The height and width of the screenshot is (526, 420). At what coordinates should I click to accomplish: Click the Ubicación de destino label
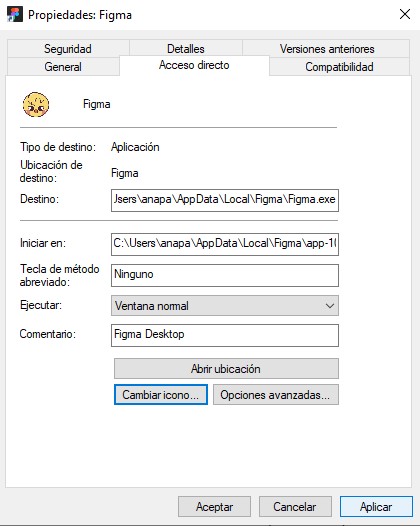pyautogui.click(x=51, y=171)
